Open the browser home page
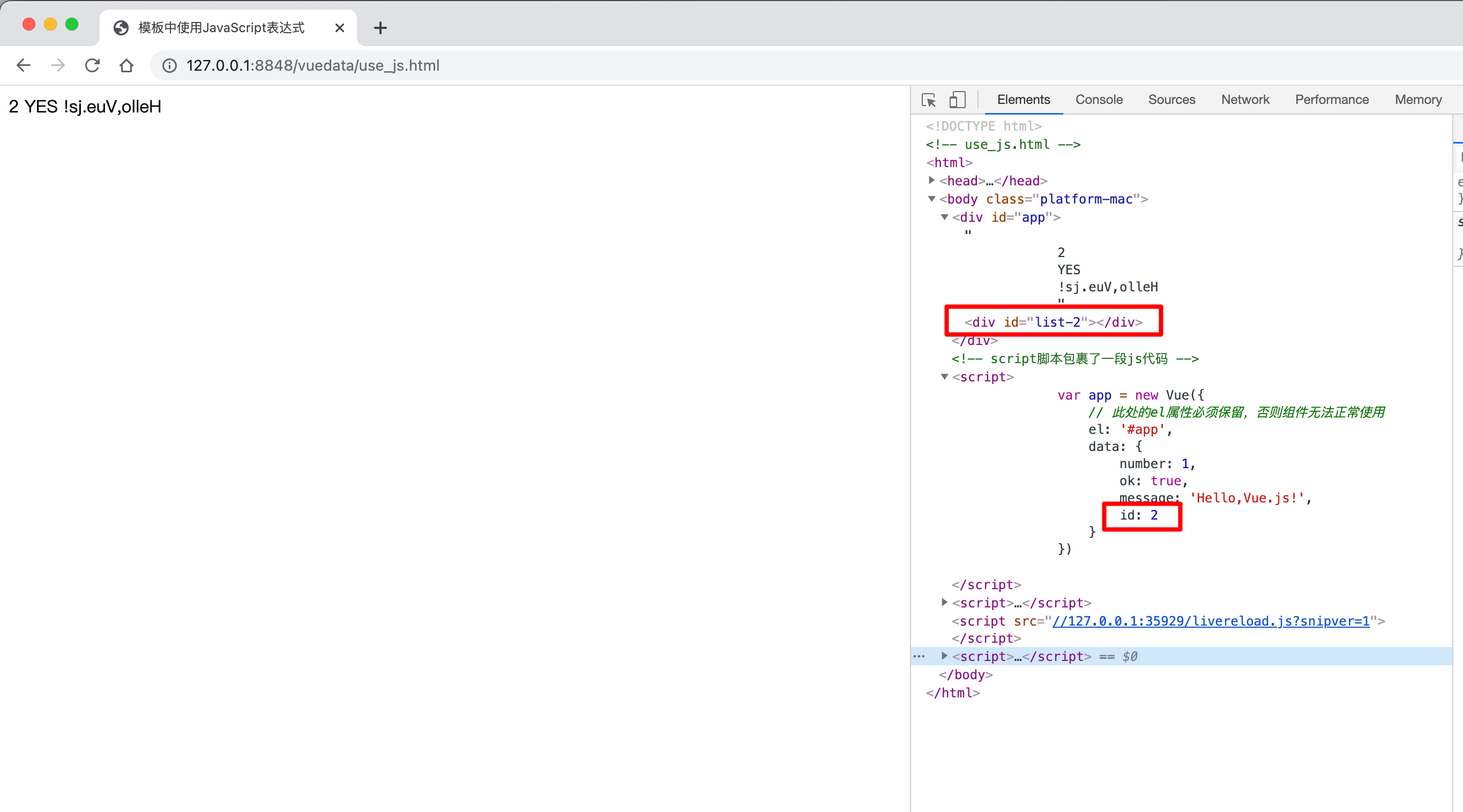Image resolution: width=1463 pixels, height=812 pixels. [126, 65]
